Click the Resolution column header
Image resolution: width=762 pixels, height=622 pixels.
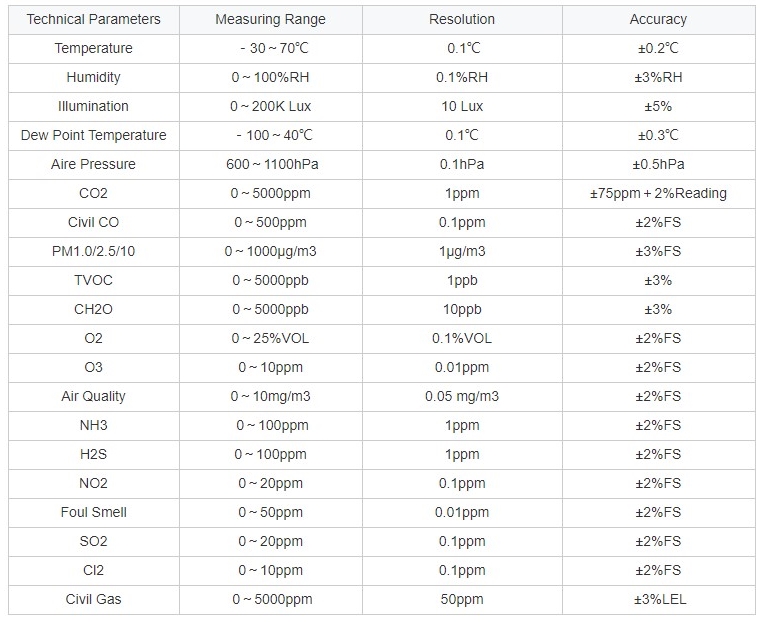click(x=463, y=19)
